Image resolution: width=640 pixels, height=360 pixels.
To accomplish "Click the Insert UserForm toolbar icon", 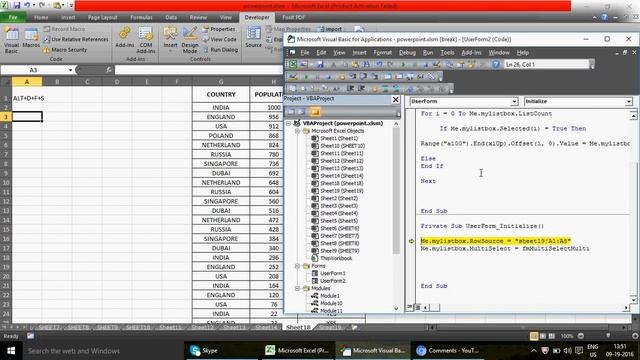I will pos(303,64).
